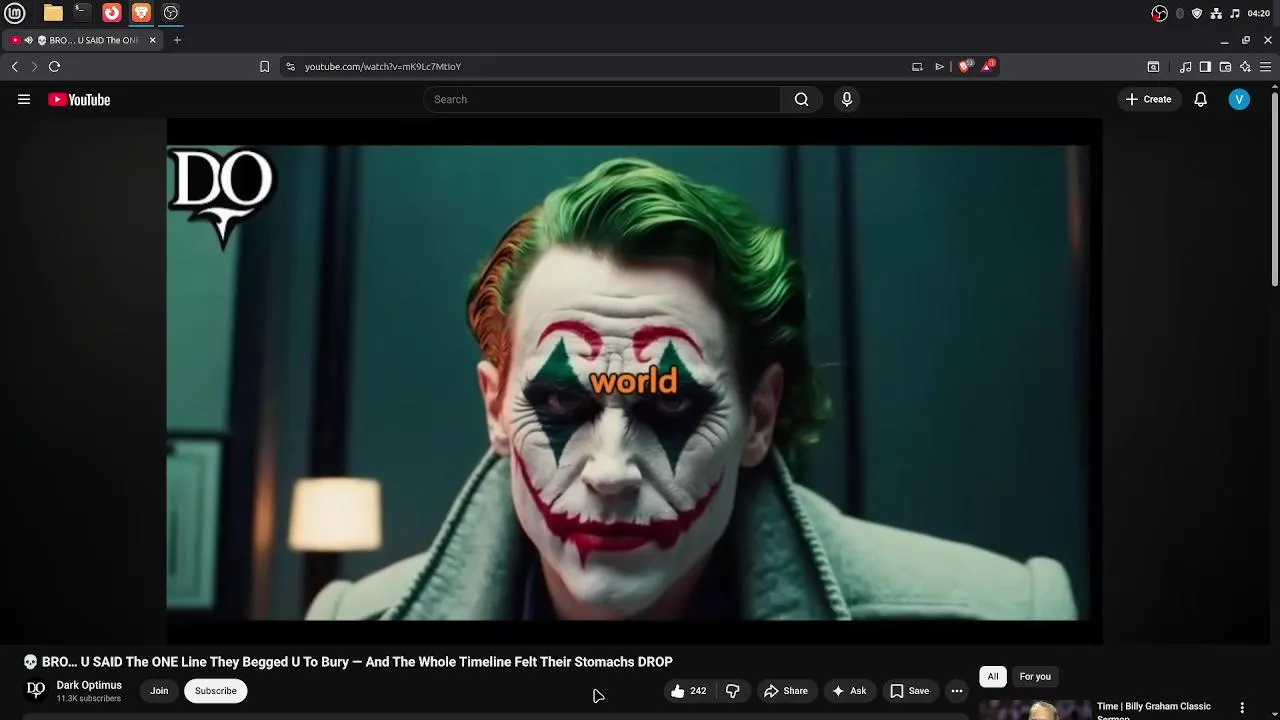The image size is (1280, 720).
Task: Open YouTube notifications bell
Action: [x=1200, y=99]
